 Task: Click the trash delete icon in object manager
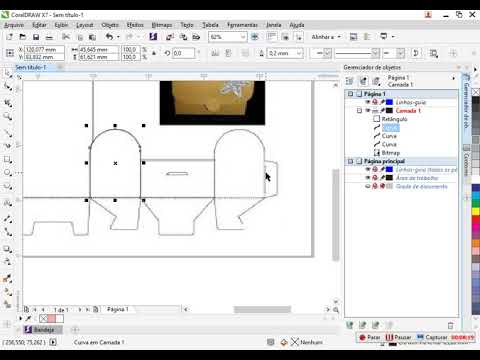[x=451, y=325]
